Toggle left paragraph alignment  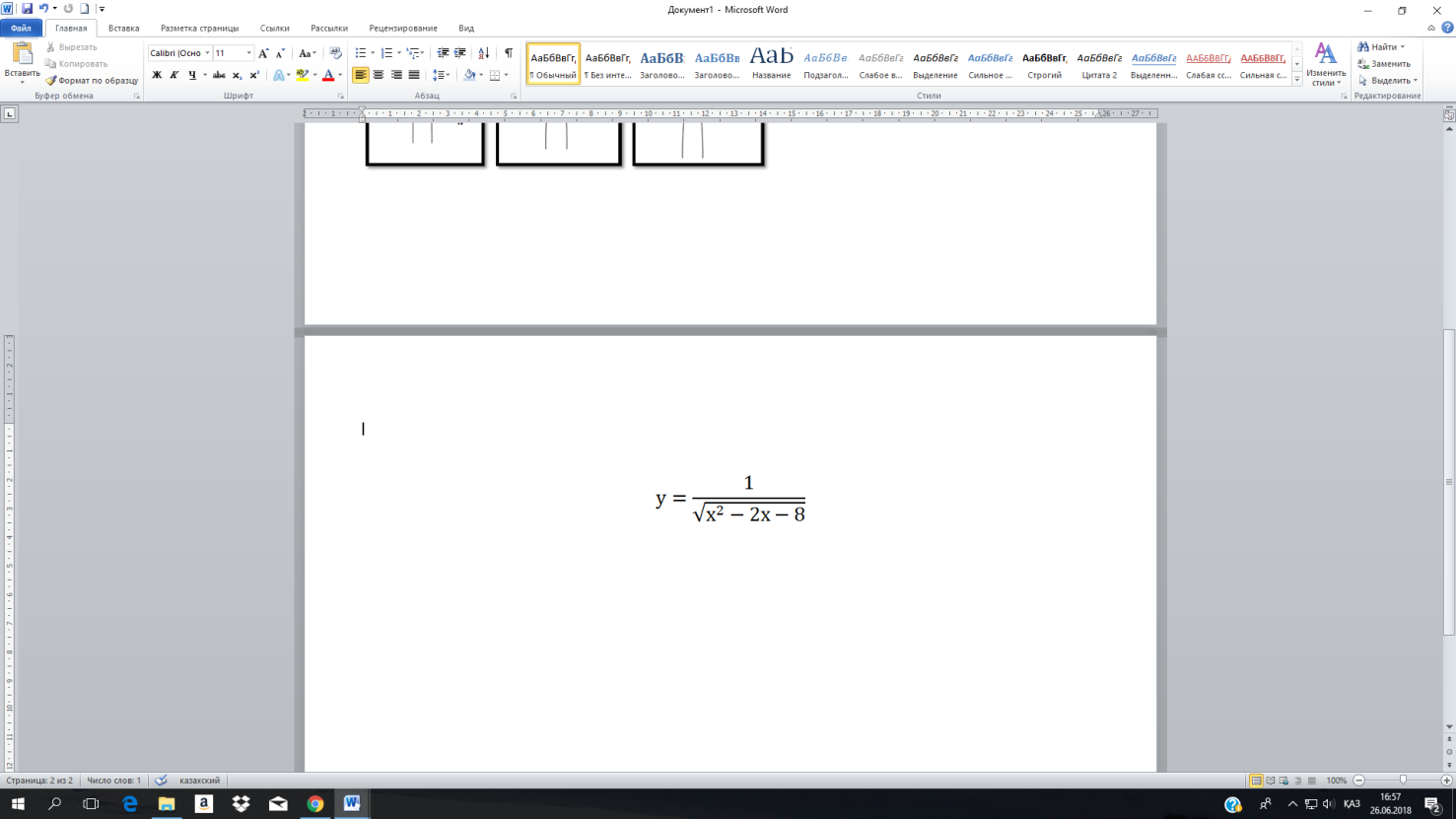361,75
